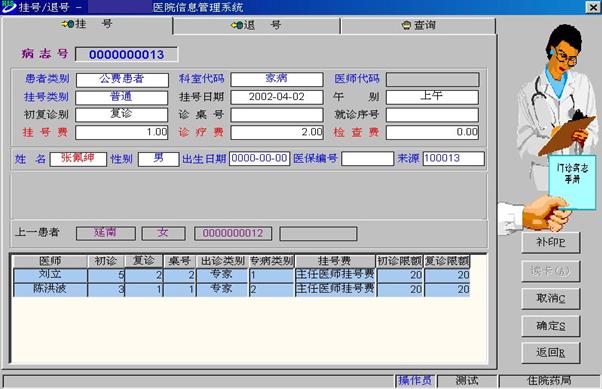The width and height of the screenshot is (602, 389).
Task: Click previous patient gender field 女
Action: [164, 233]
